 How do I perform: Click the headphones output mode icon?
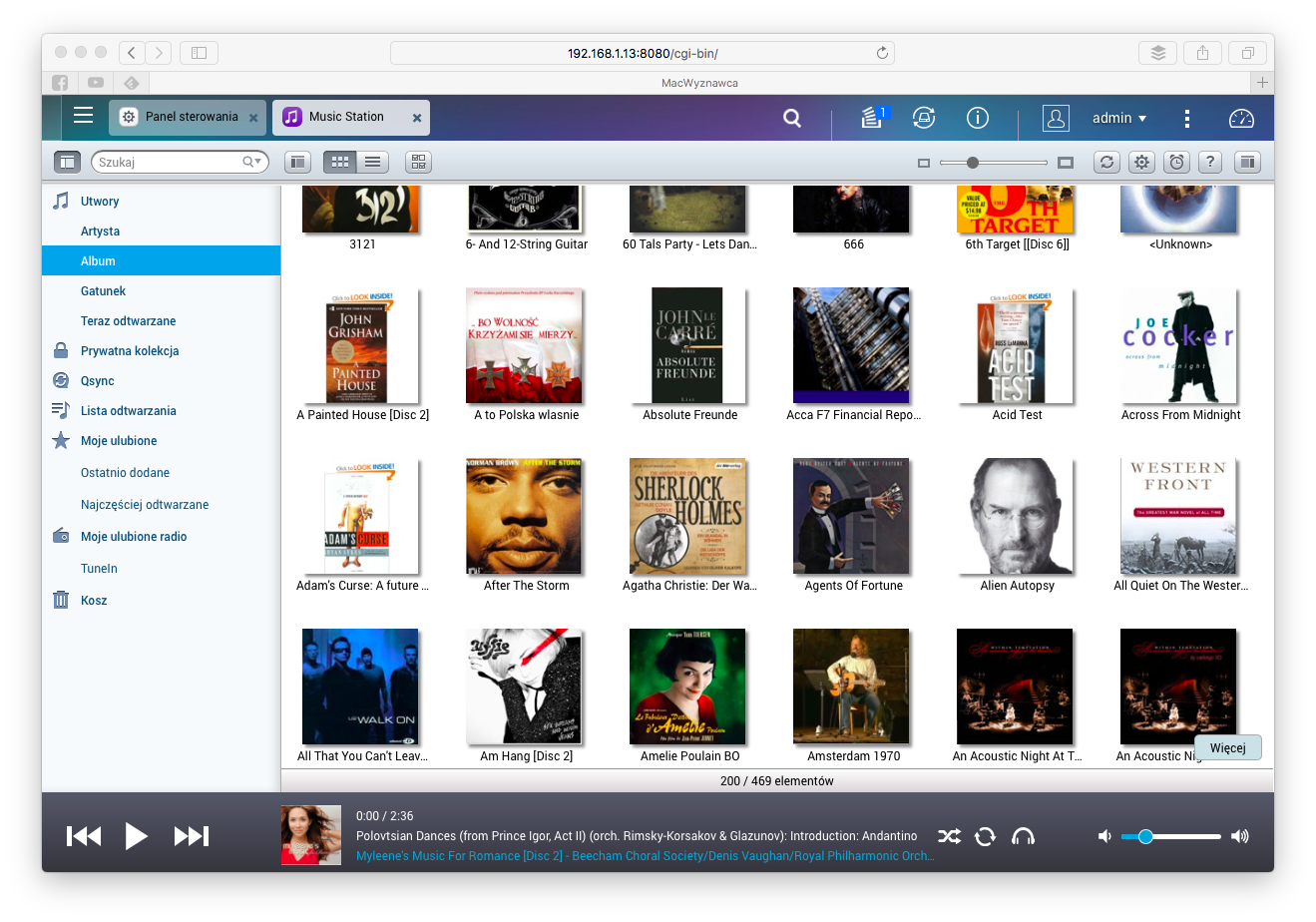pos(1023,836)
